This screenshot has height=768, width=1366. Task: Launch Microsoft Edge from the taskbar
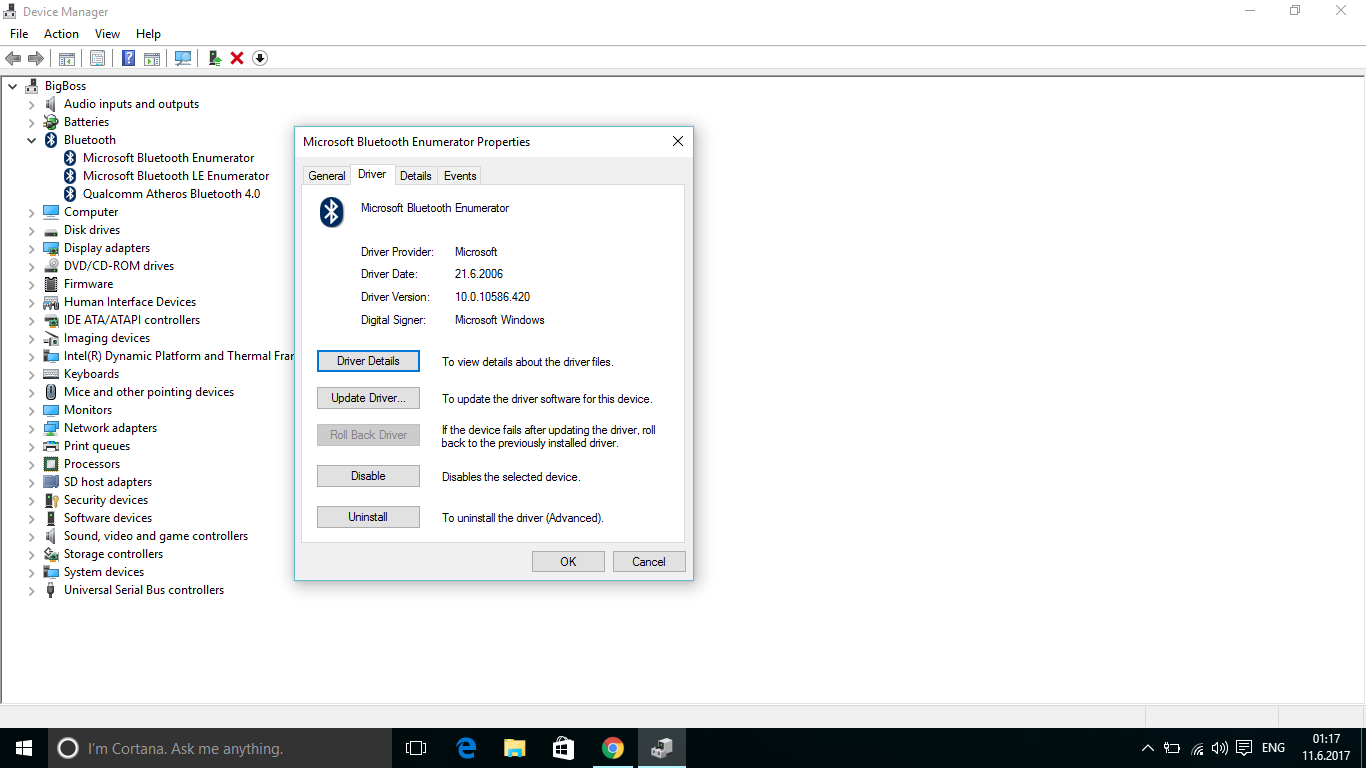(465, 748)
